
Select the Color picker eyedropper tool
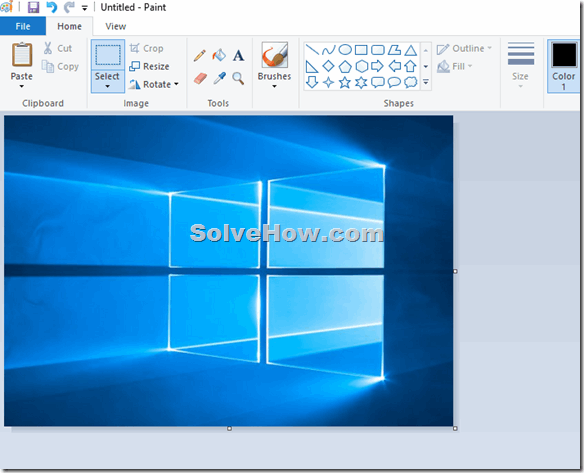[219, 78]
